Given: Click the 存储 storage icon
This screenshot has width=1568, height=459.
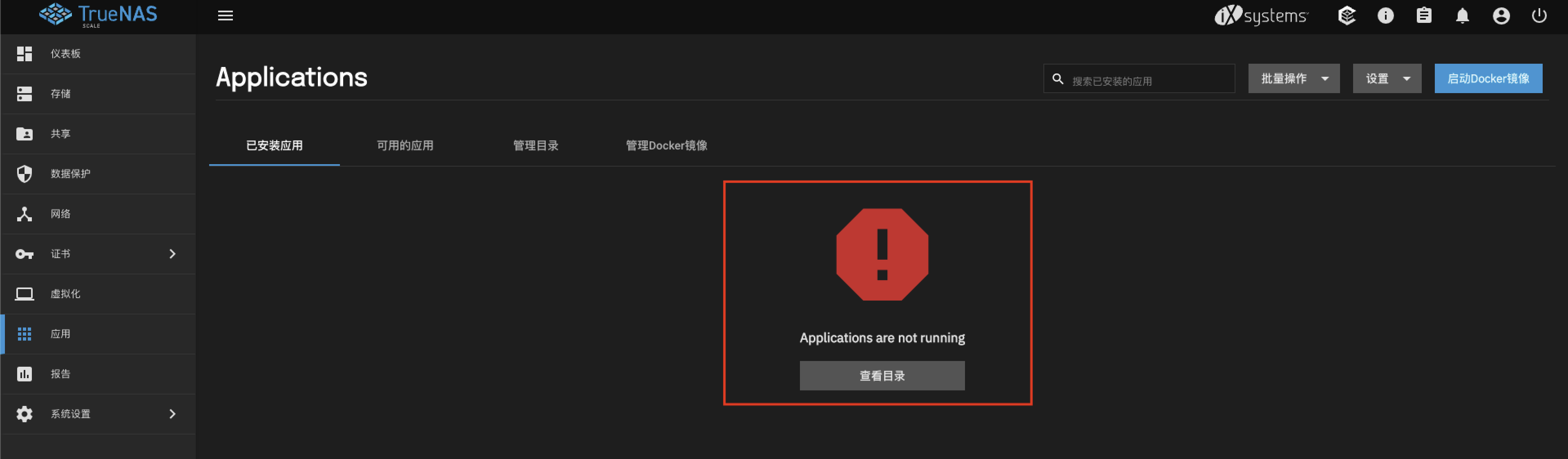Looking at the screenshot, I should [25, 94].
